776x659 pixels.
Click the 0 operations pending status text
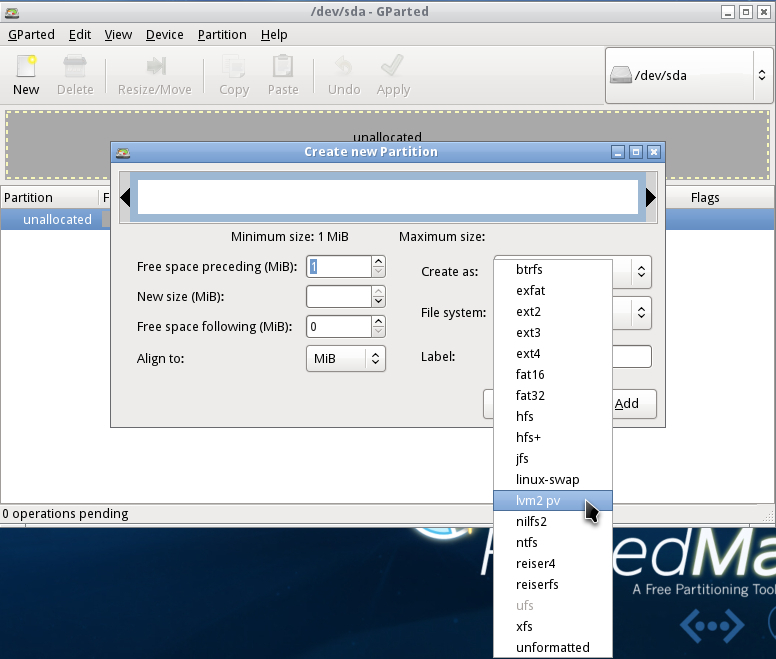click(x=65, y=514)
